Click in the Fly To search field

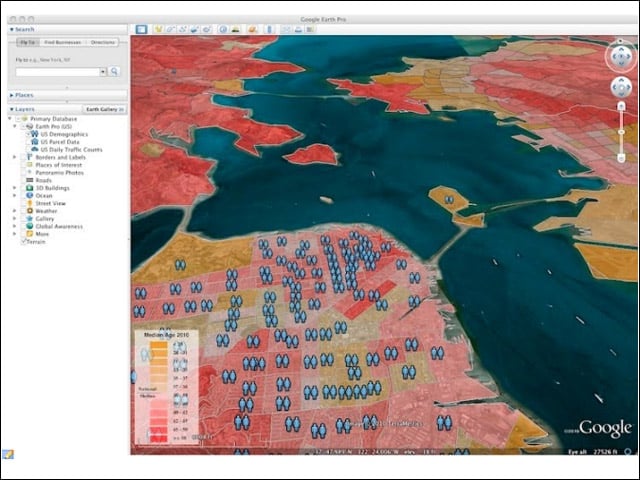pos(58,72)
